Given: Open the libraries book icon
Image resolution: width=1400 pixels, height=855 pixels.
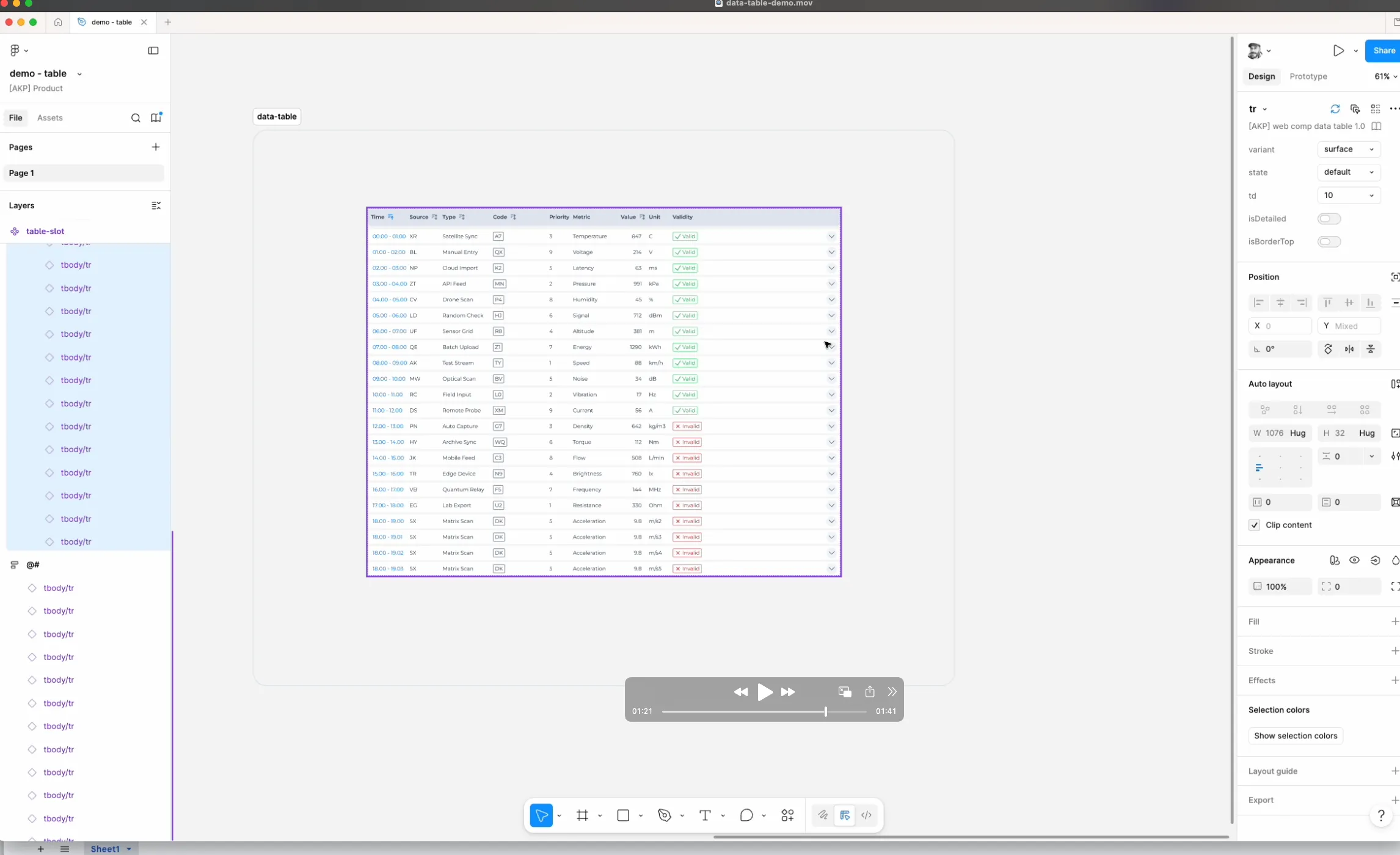Looking at the screenshot, I should pos(156,117).
